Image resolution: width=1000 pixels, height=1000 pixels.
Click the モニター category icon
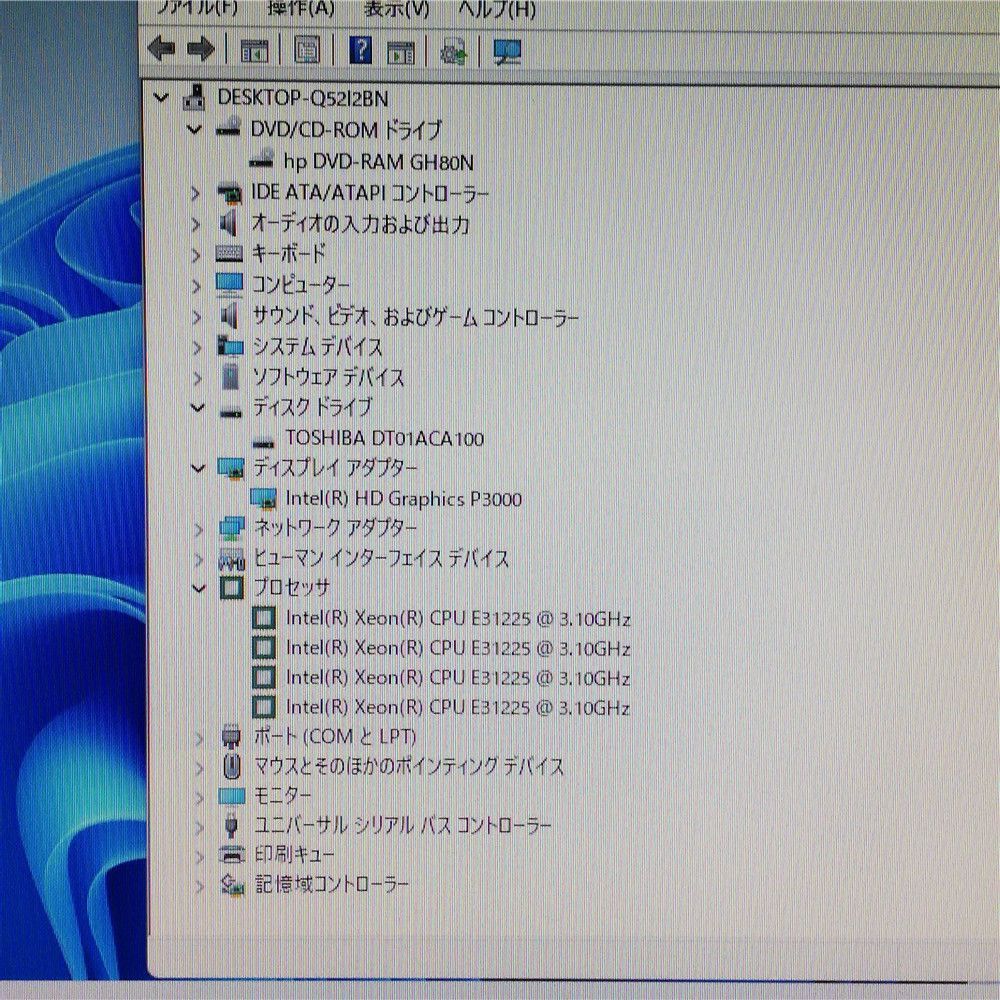tap(232, 797)
